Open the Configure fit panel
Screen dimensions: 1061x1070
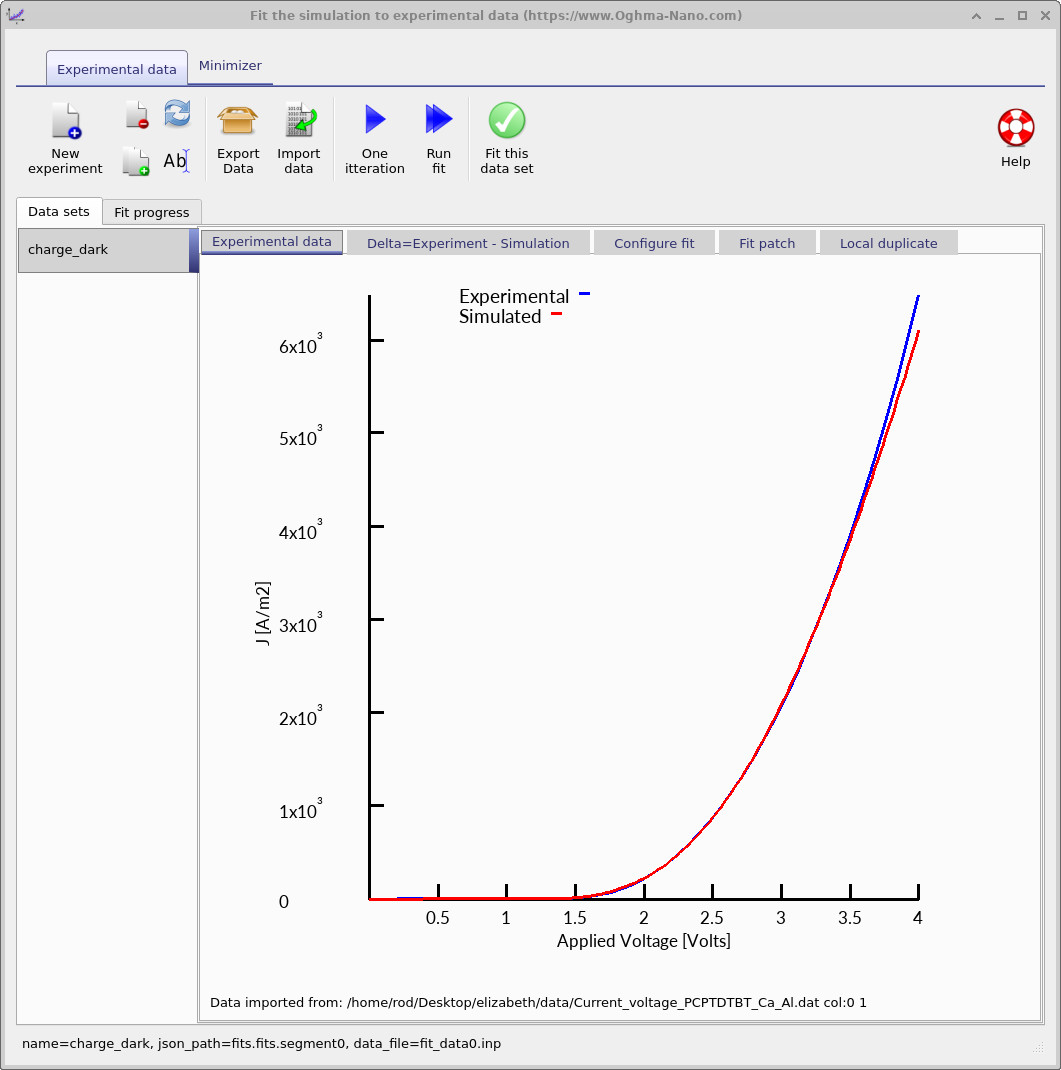(x=654, y=242)
